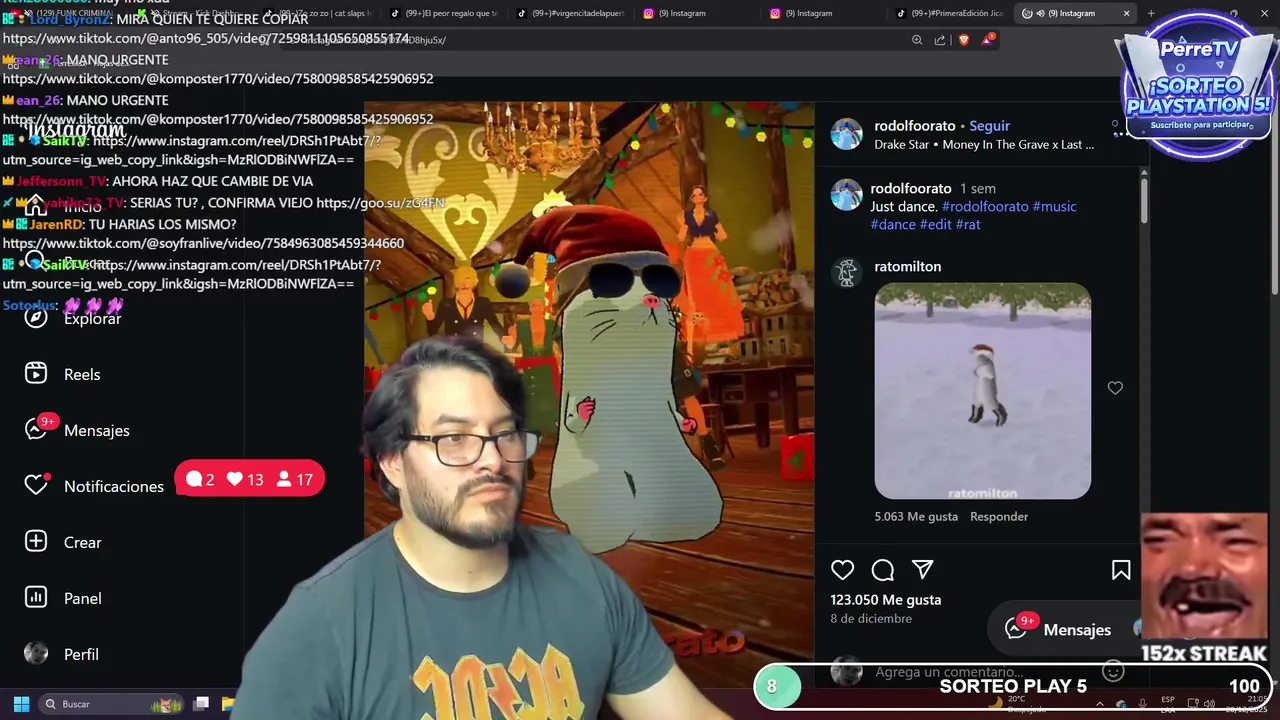The height and width of the screenshot is (720, 1280).
Task: Open ratomilton's rat GIF comment
Action: point(983,391)
